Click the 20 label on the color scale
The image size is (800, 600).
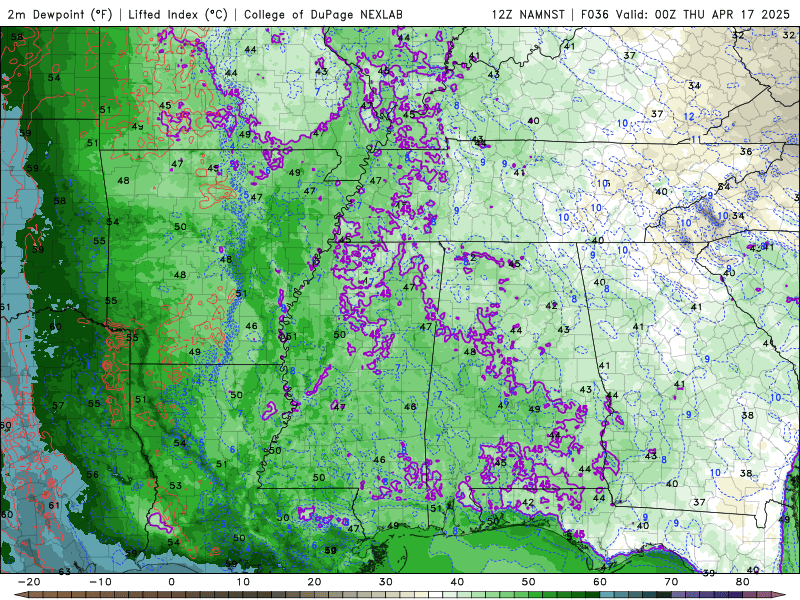(x=314, y=582)
